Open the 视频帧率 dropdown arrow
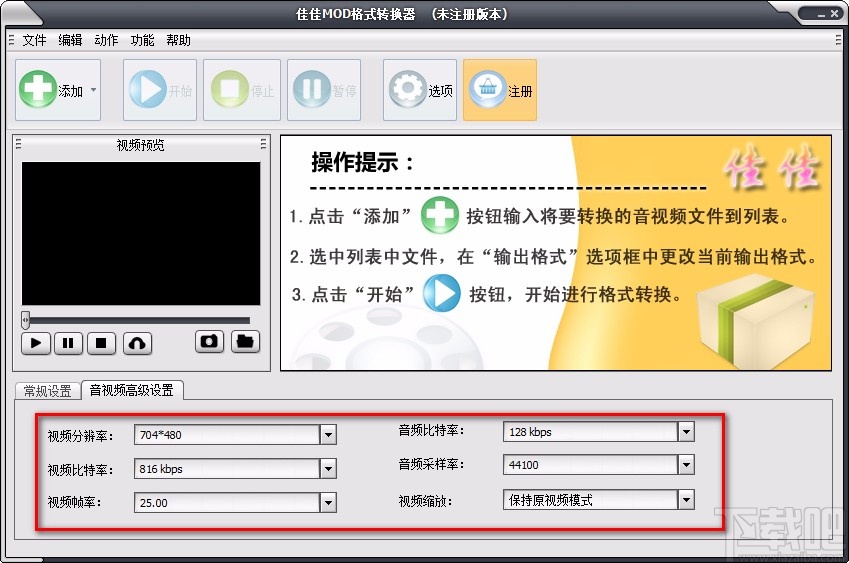 328,503
